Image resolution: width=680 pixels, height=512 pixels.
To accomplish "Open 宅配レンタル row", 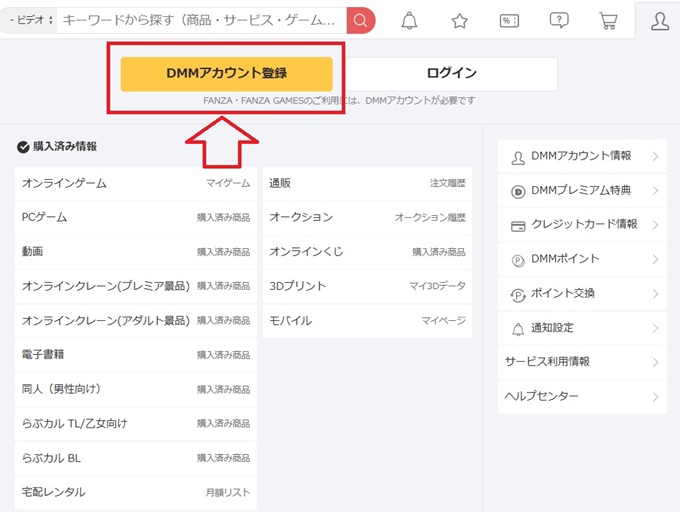I will [136, 492].
